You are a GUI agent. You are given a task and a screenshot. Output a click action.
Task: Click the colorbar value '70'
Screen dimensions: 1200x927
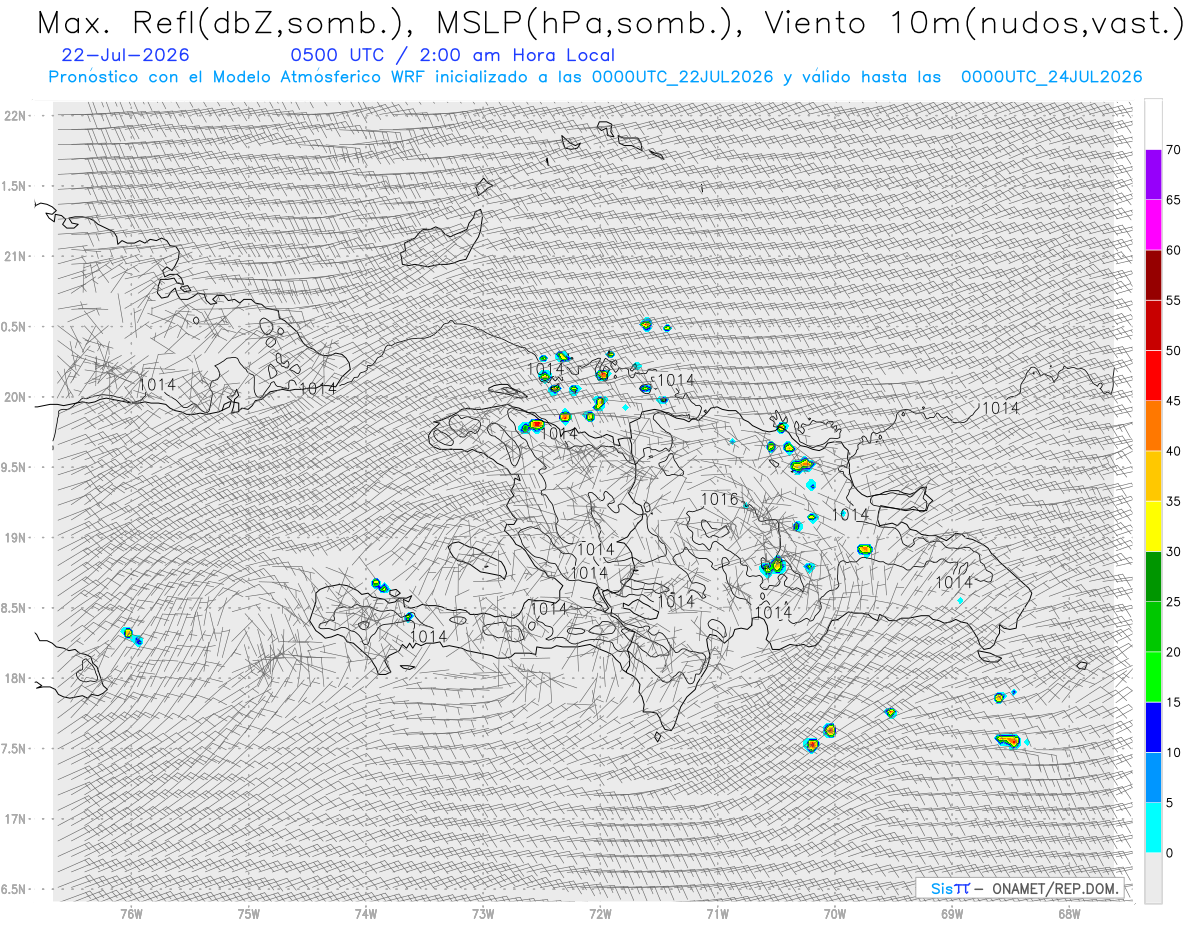click(1173, 150)
